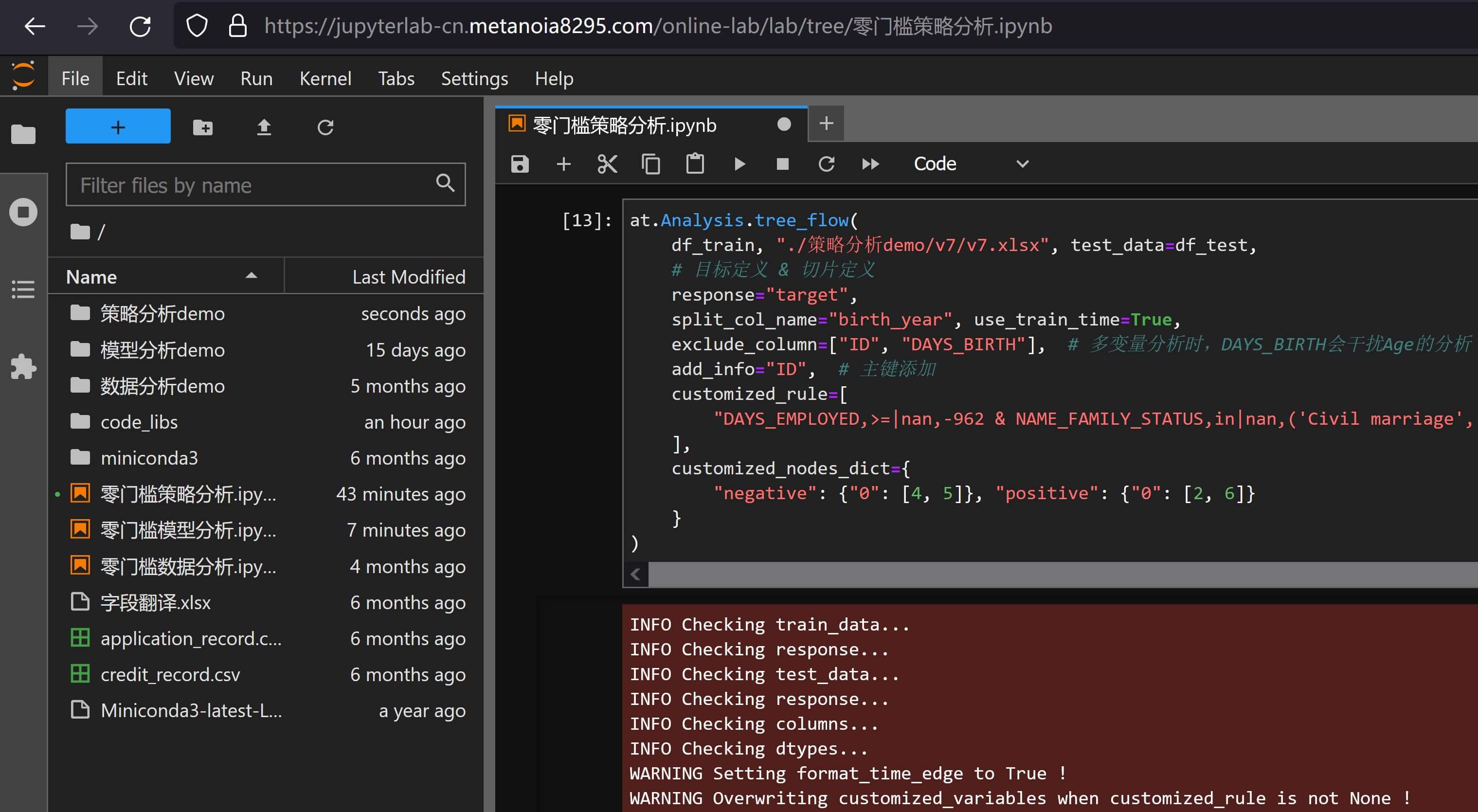Paste cells using the clipboard icon
Viewport: 1478px width, 812px height.
pyautogui.click(x=695, y=164)
